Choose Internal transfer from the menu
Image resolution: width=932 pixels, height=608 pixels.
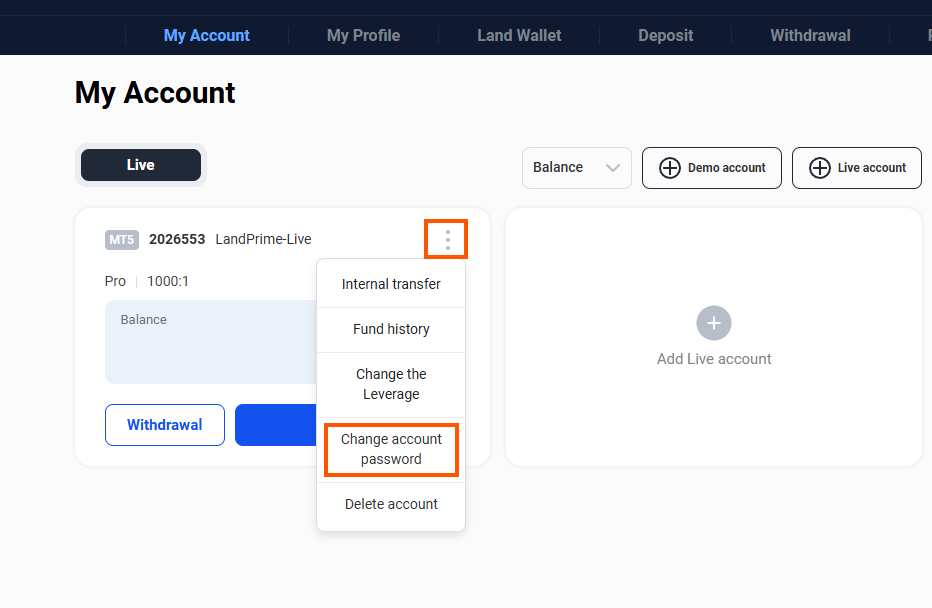[x=391, y=284]
